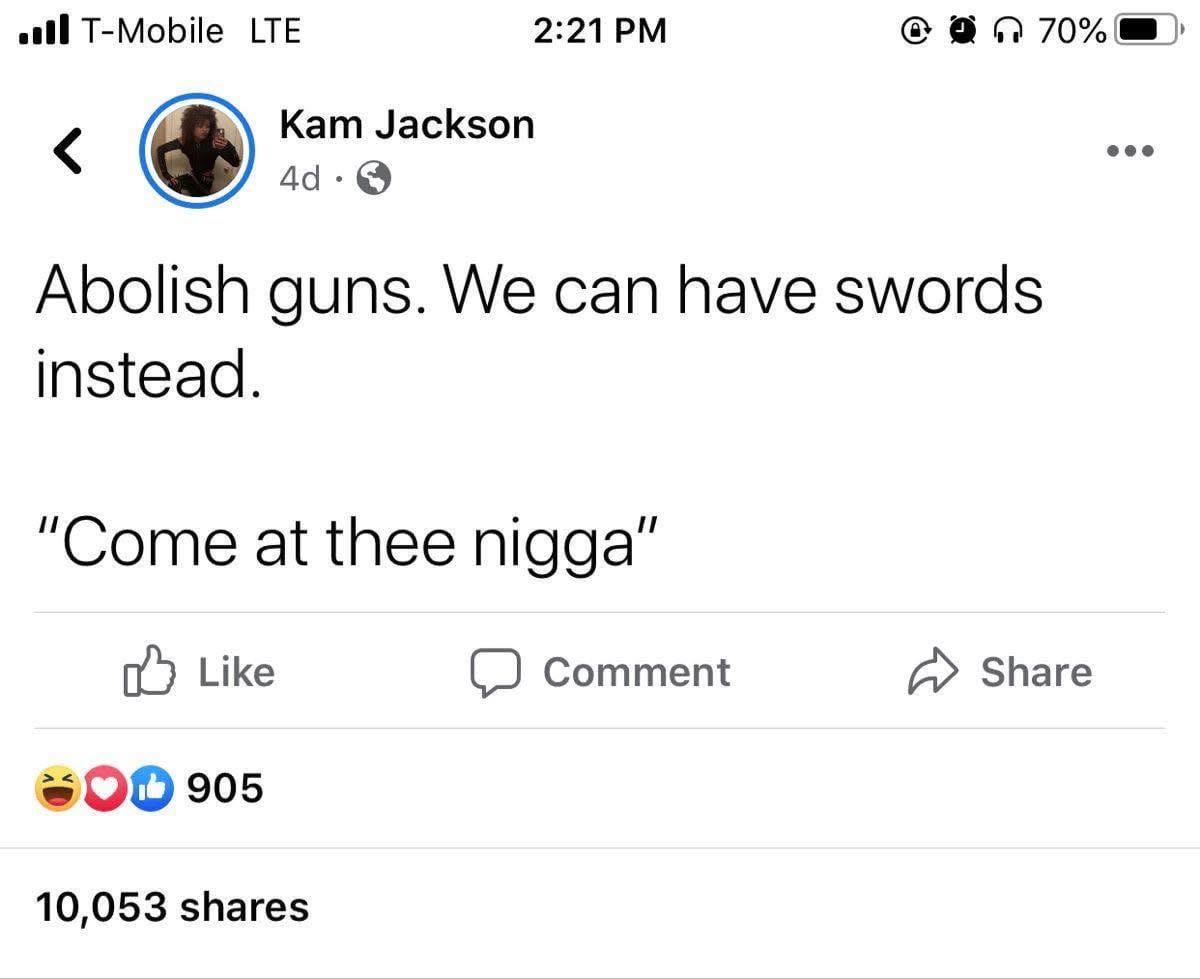The height and width of the screenshot is (979, 1200).
Task: Click the blue Like reaction icon
Action: point(152,788)
